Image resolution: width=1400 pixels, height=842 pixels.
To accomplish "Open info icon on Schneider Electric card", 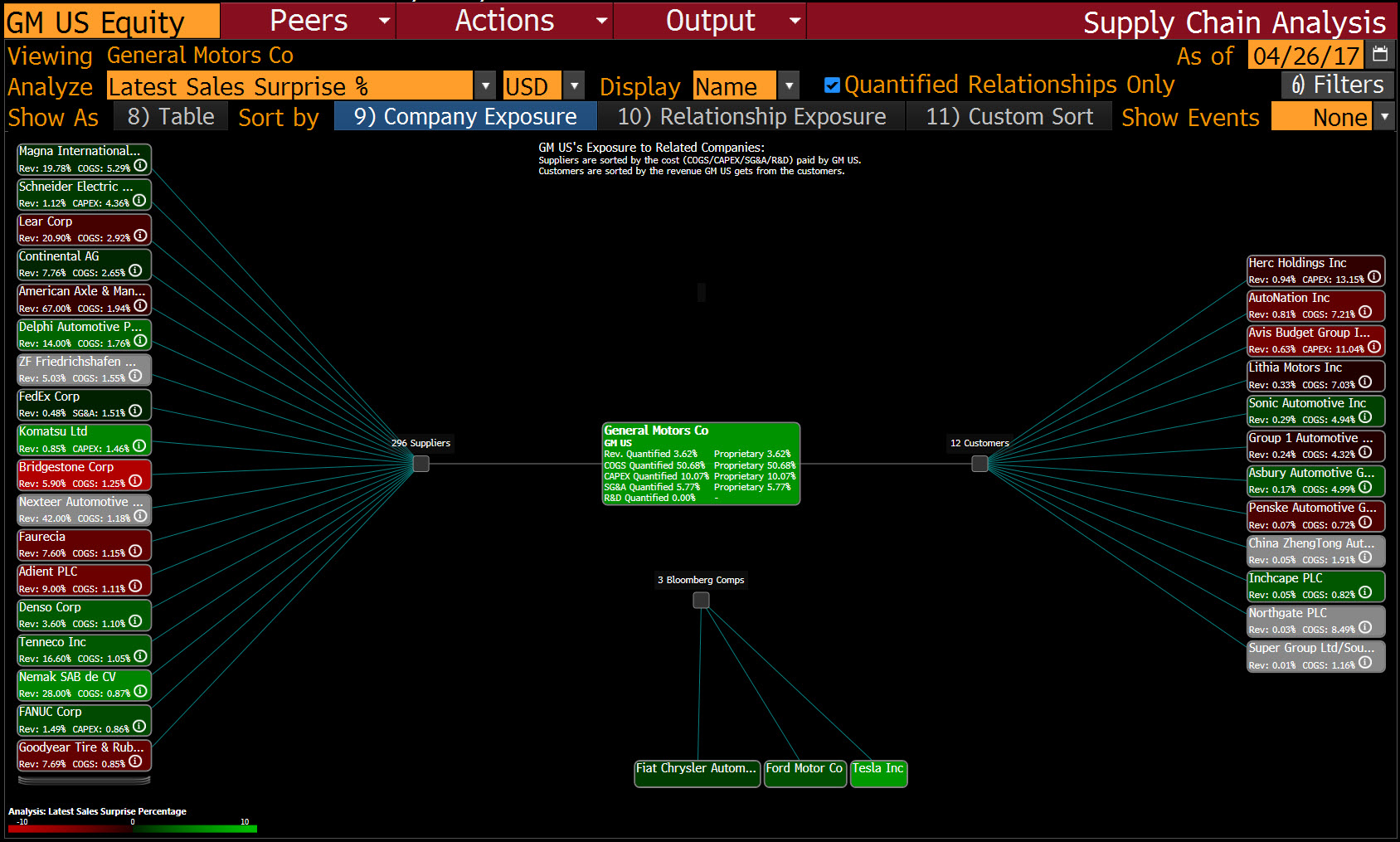I will tap(139, 201).
